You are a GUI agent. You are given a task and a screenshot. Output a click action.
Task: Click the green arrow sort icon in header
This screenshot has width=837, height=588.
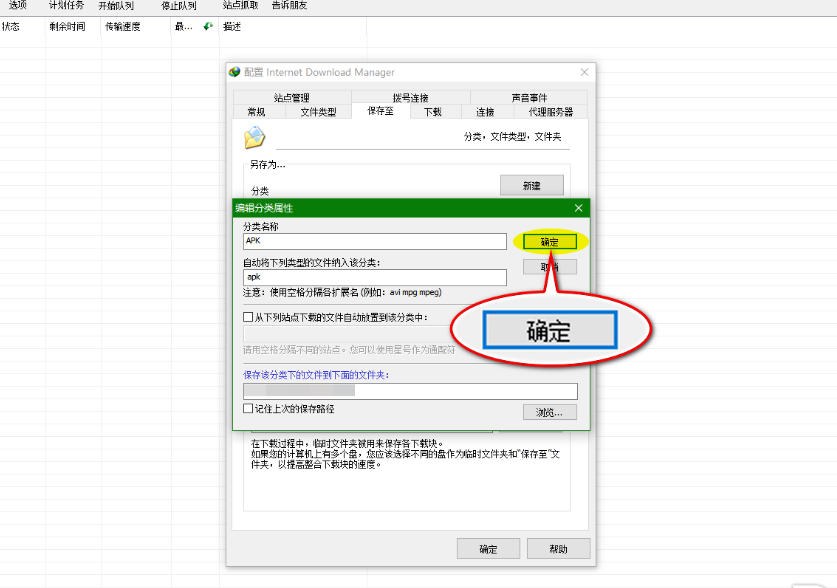[x=208, y=26]
